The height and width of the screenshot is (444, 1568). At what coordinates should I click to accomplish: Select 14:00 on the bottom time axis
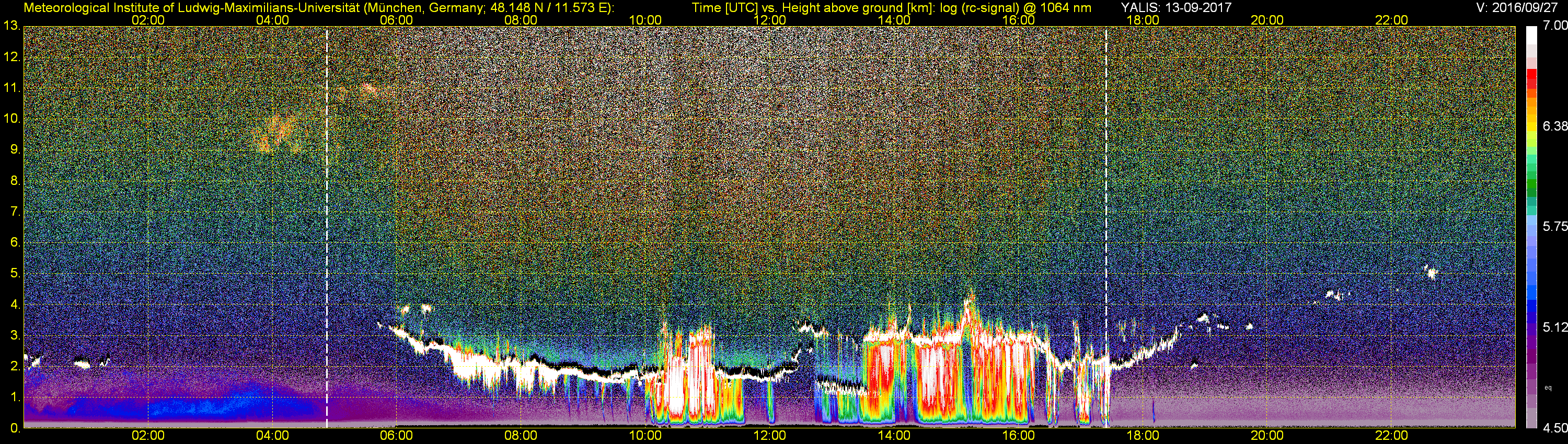[894, 436]
